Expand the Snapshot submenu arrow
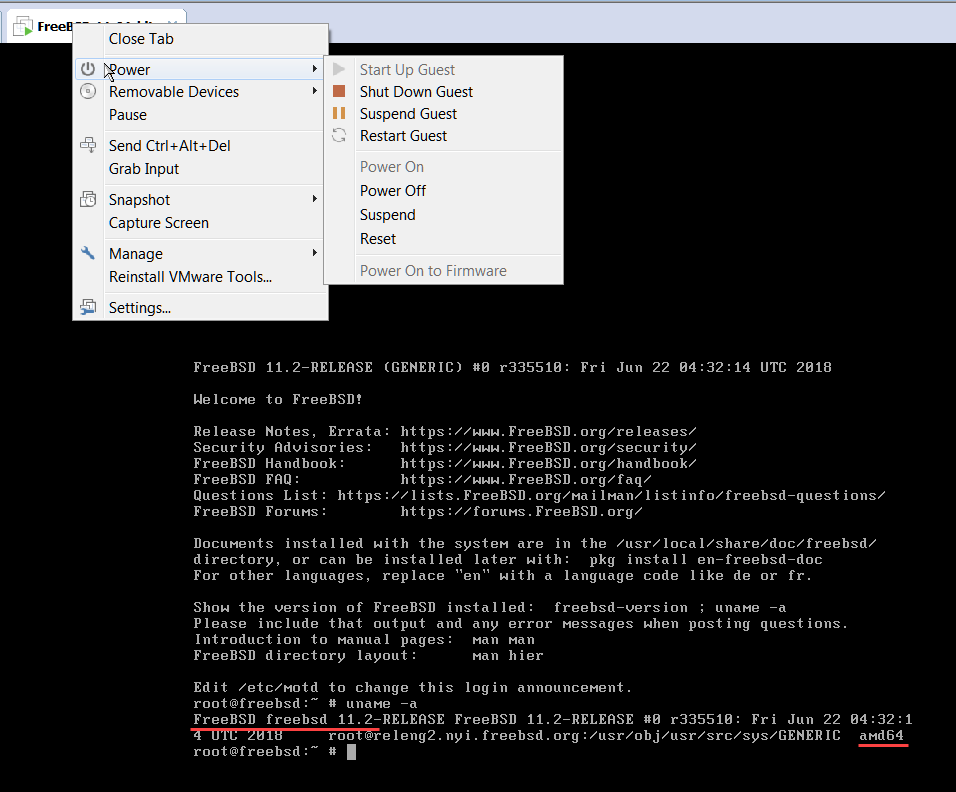 [315, 199]
